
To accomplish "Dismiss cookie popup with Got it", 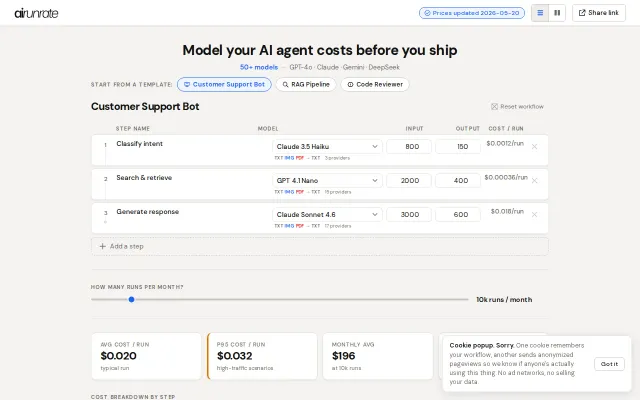I will (609, 364).
